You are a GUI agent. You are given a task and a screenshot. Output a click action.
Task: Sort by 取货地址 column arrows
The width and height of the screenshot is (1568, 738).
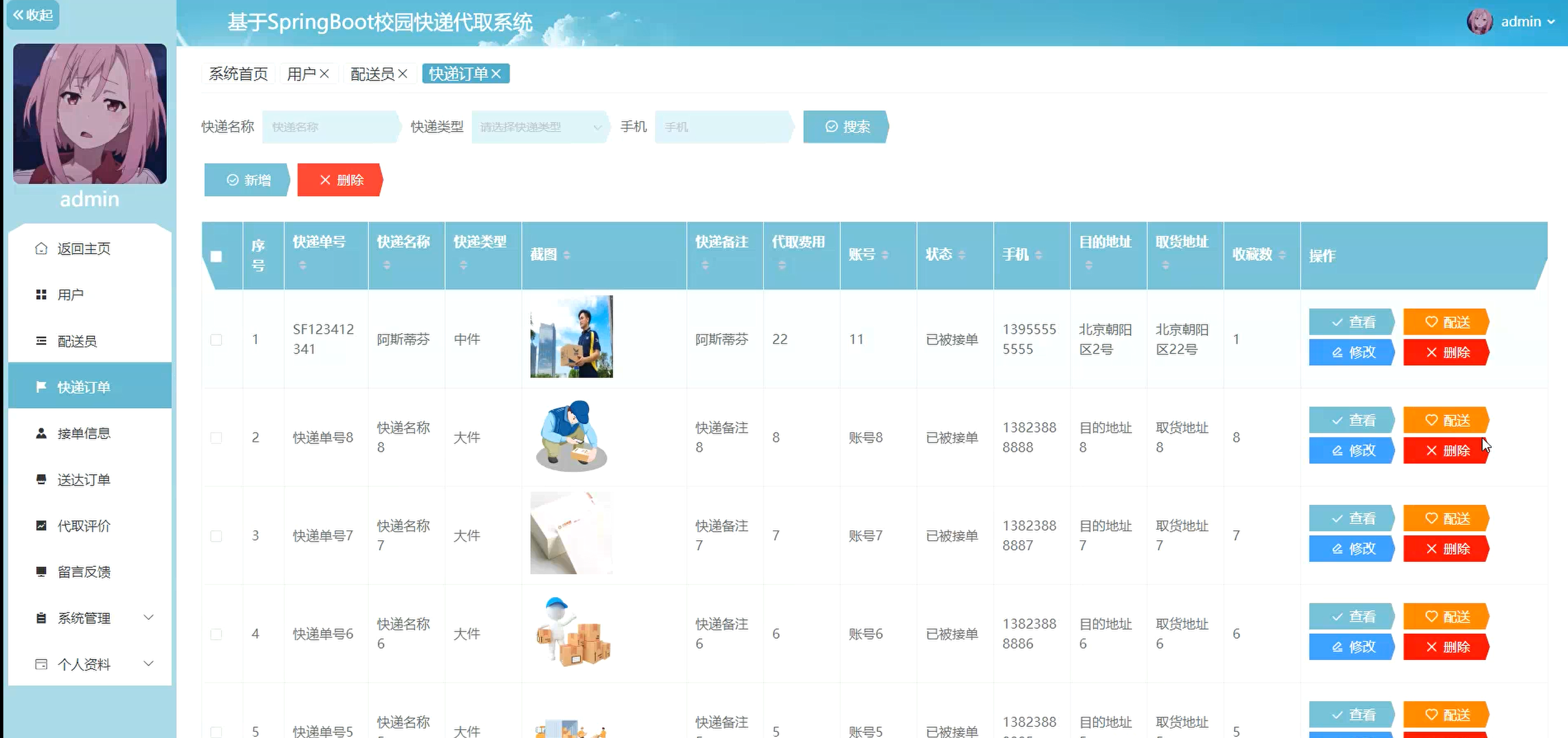pos(1165,266)
